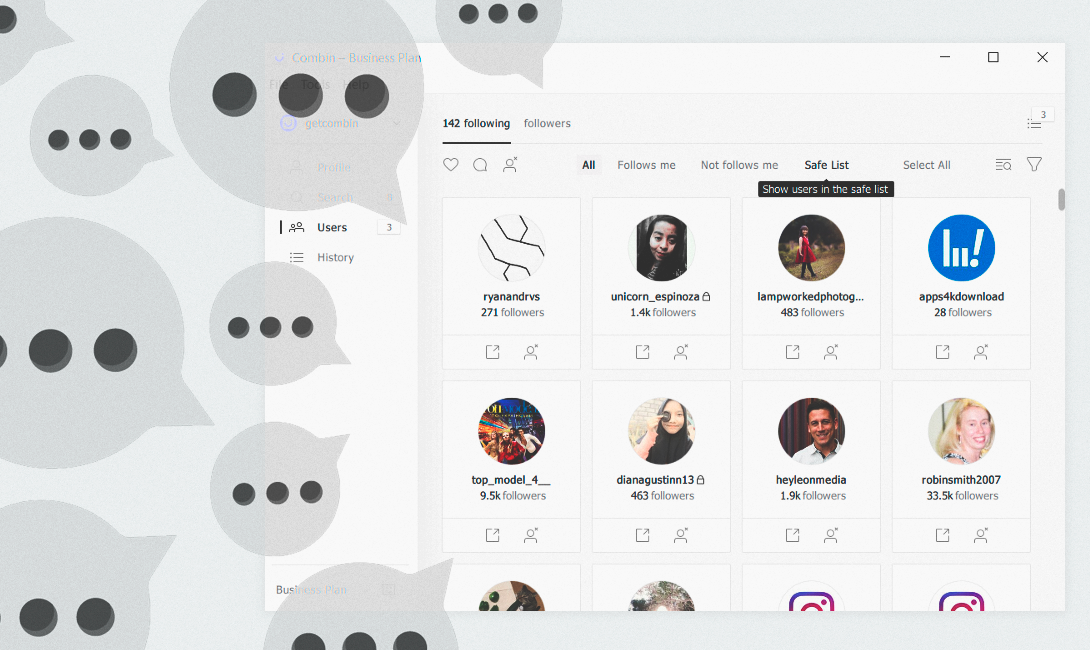The width and height of the screenshot is (1090, 650).
Task: Click the unfollow user icon in toolbar
Action: coord(510,165)
